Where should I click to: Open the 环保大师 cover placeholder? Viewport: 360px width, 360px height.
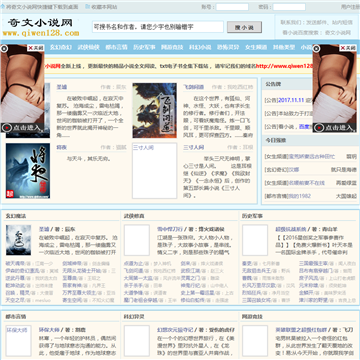(18, 341)
